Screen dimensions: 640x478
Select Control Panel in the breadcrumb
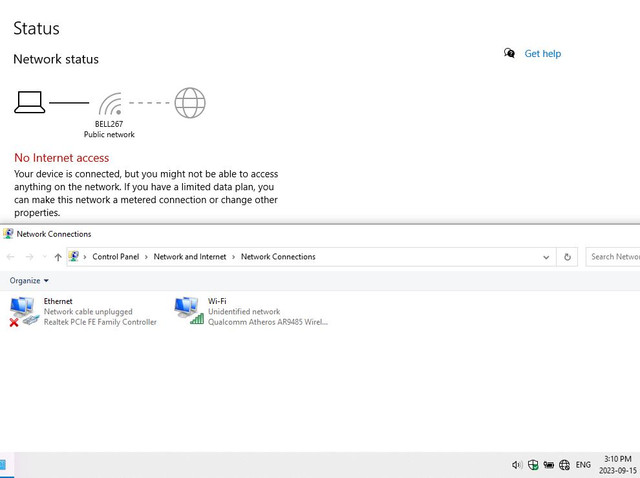pos(116,257)
